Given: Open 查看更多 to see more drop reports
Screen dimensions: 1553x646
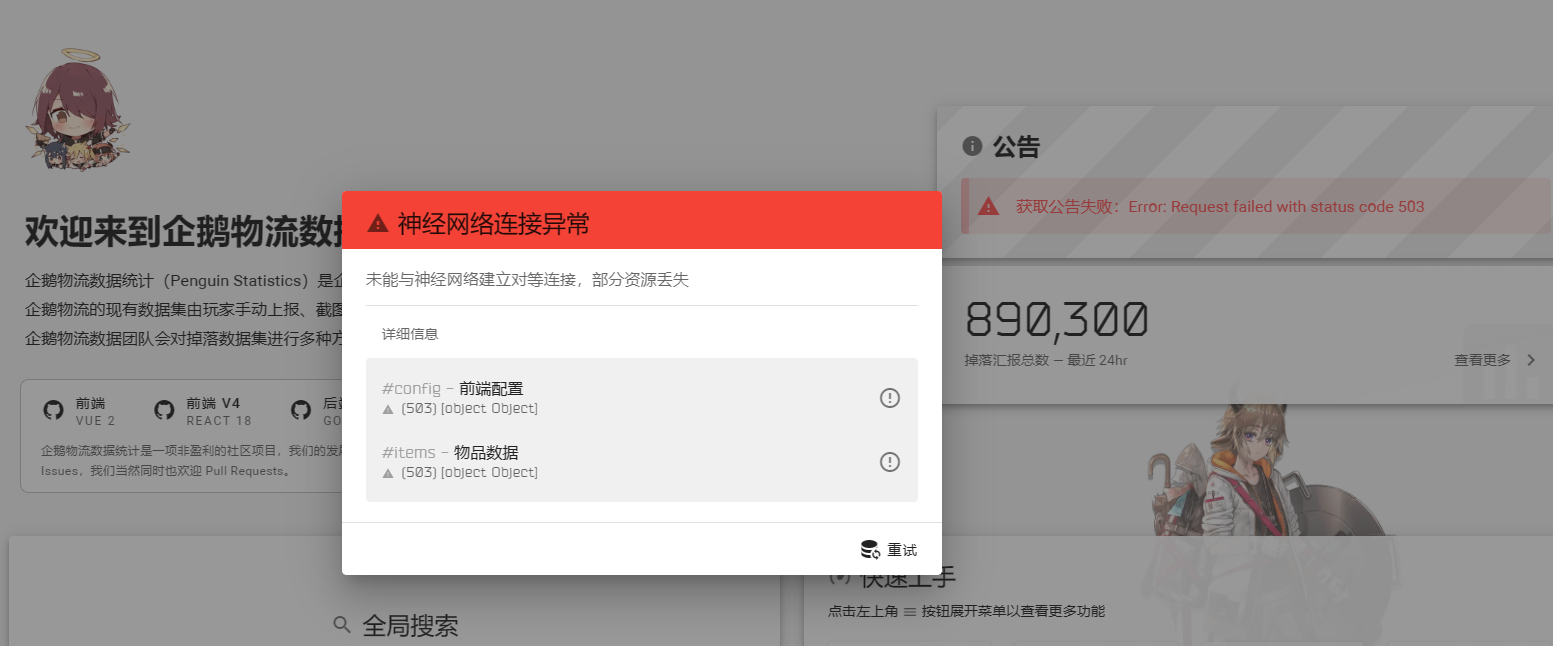Looking at the screenshot, I should (1483, 360).
